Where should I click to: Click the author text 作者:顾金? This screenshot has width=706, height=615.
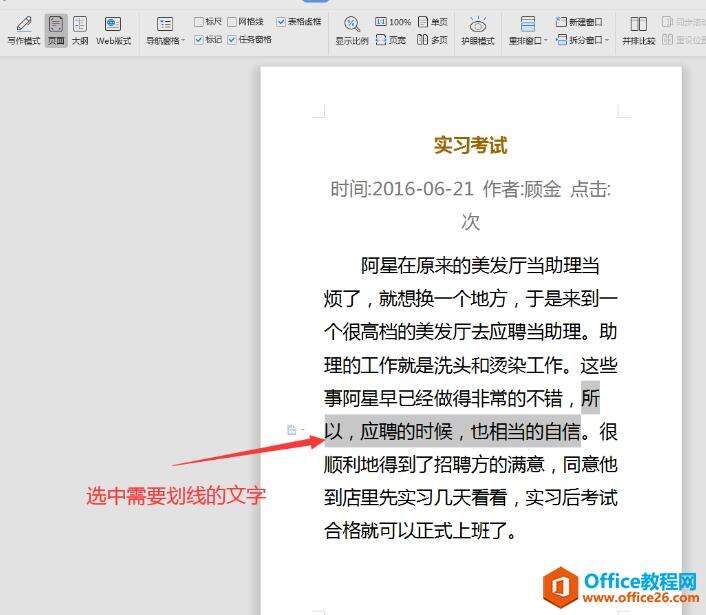(522, 189)
